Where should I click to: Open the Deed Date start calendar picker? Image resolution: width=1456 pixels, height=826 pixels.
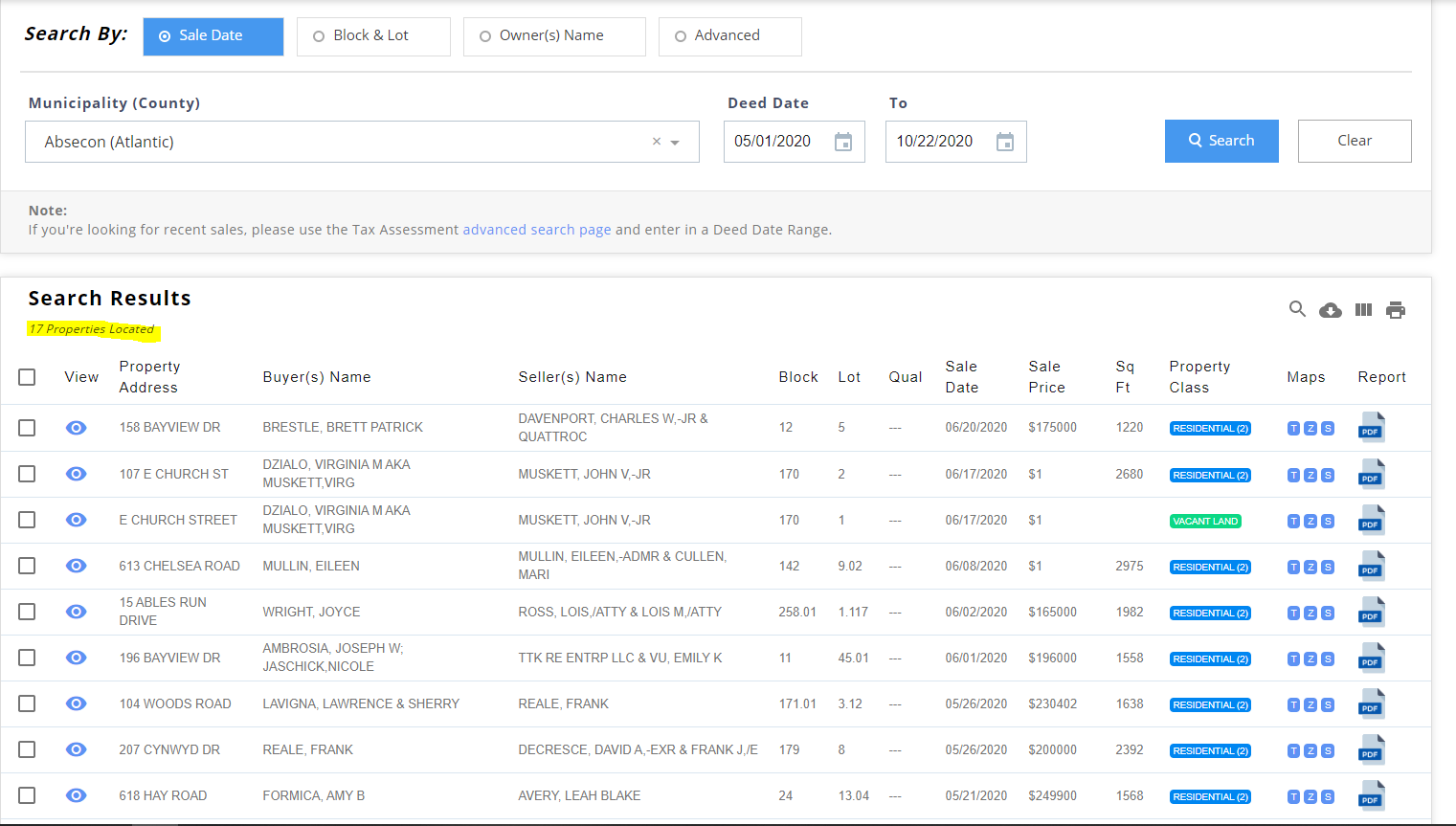[x=843, y=142]
